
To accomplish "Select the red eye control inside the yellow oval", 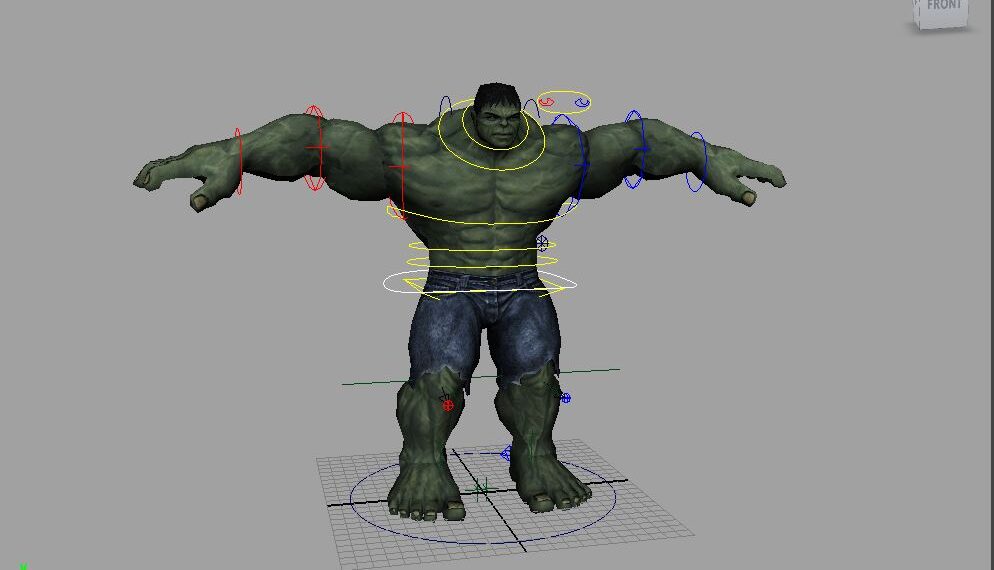I will click(x=546, y=101).
